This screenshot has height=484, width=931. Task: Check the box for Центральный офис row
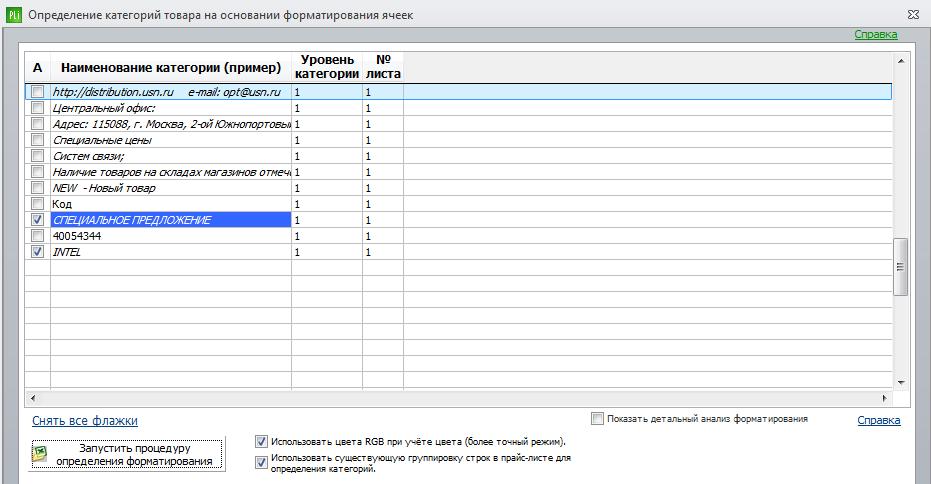point(37,107)
